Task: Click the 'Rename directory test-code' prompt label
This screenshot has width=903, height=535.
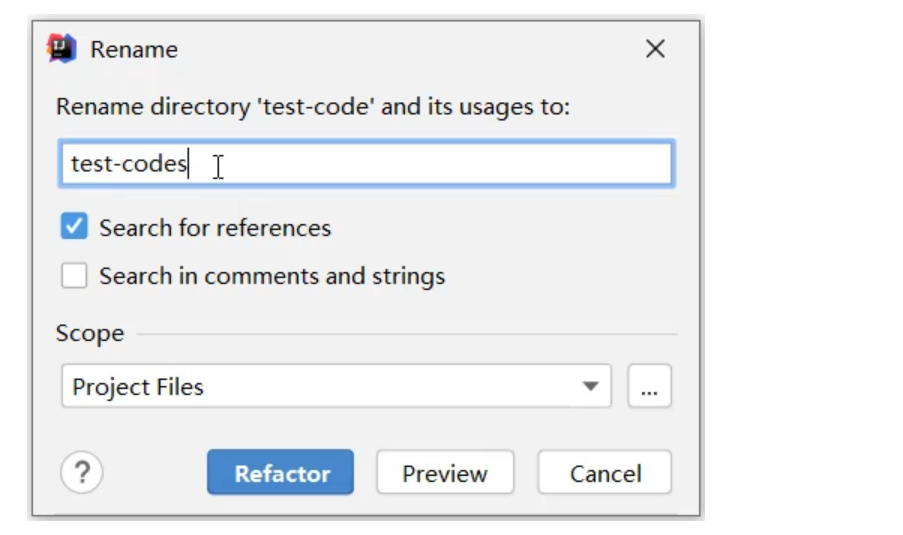Action: [312, 106]
